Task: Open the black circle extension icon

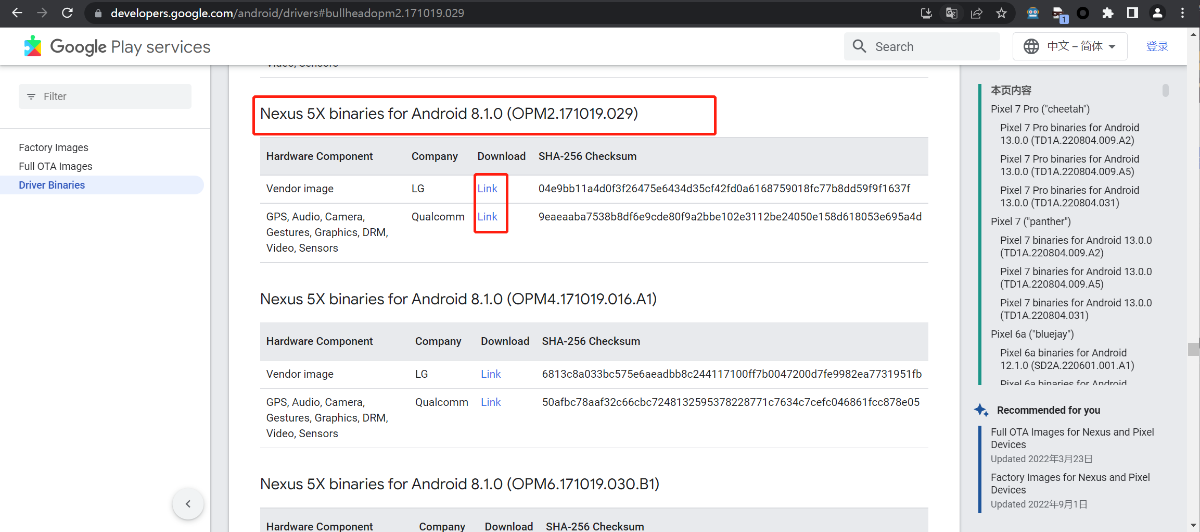Action: [x=1083, y=14]
